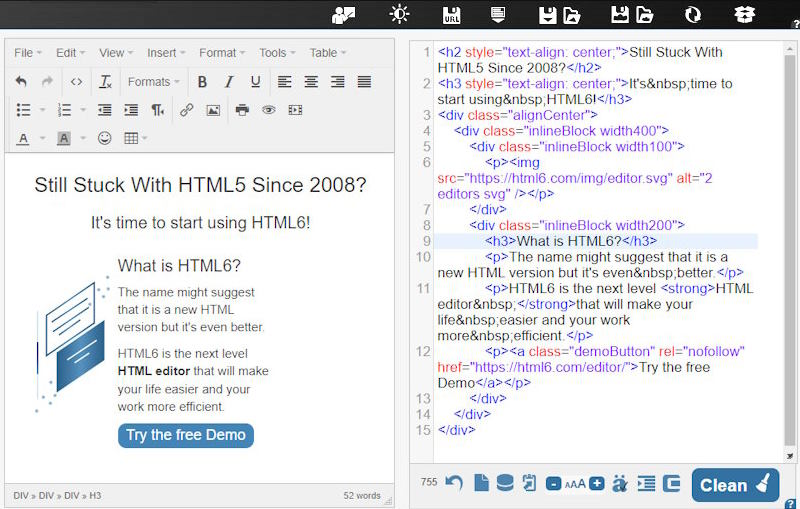
Task: Click the clear formatting icon
Action: (106, 82)
